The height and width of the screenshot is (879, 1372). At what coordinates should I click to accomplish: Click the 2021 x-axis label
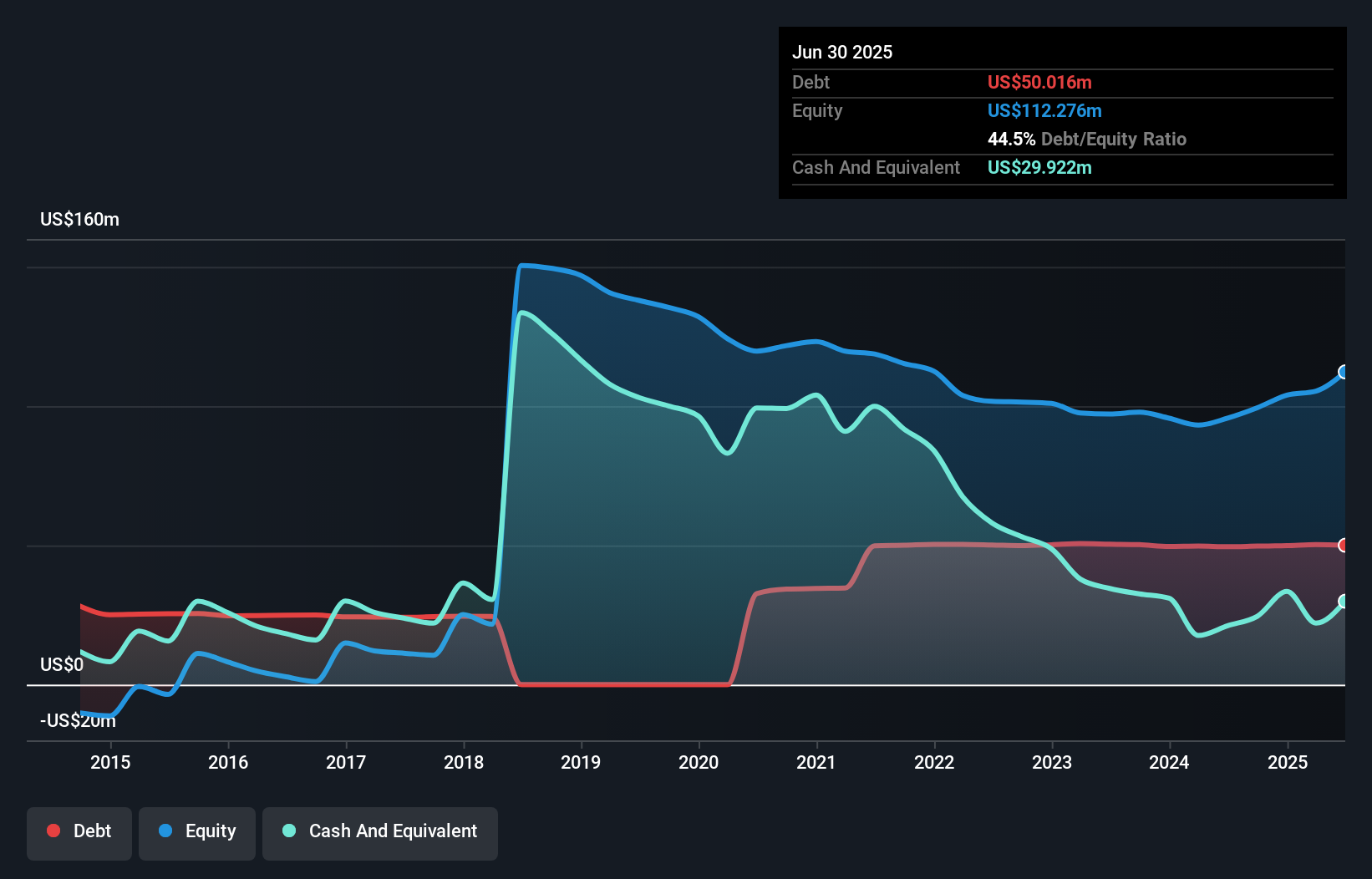(x=816, y=762)
